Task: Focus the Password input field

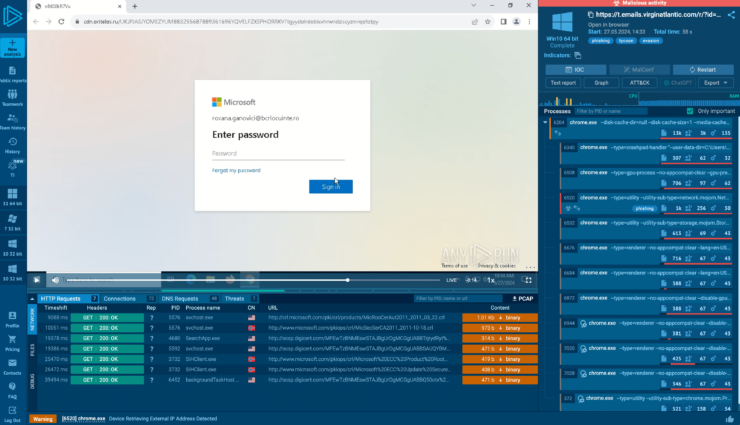Action: pos(278,154)
